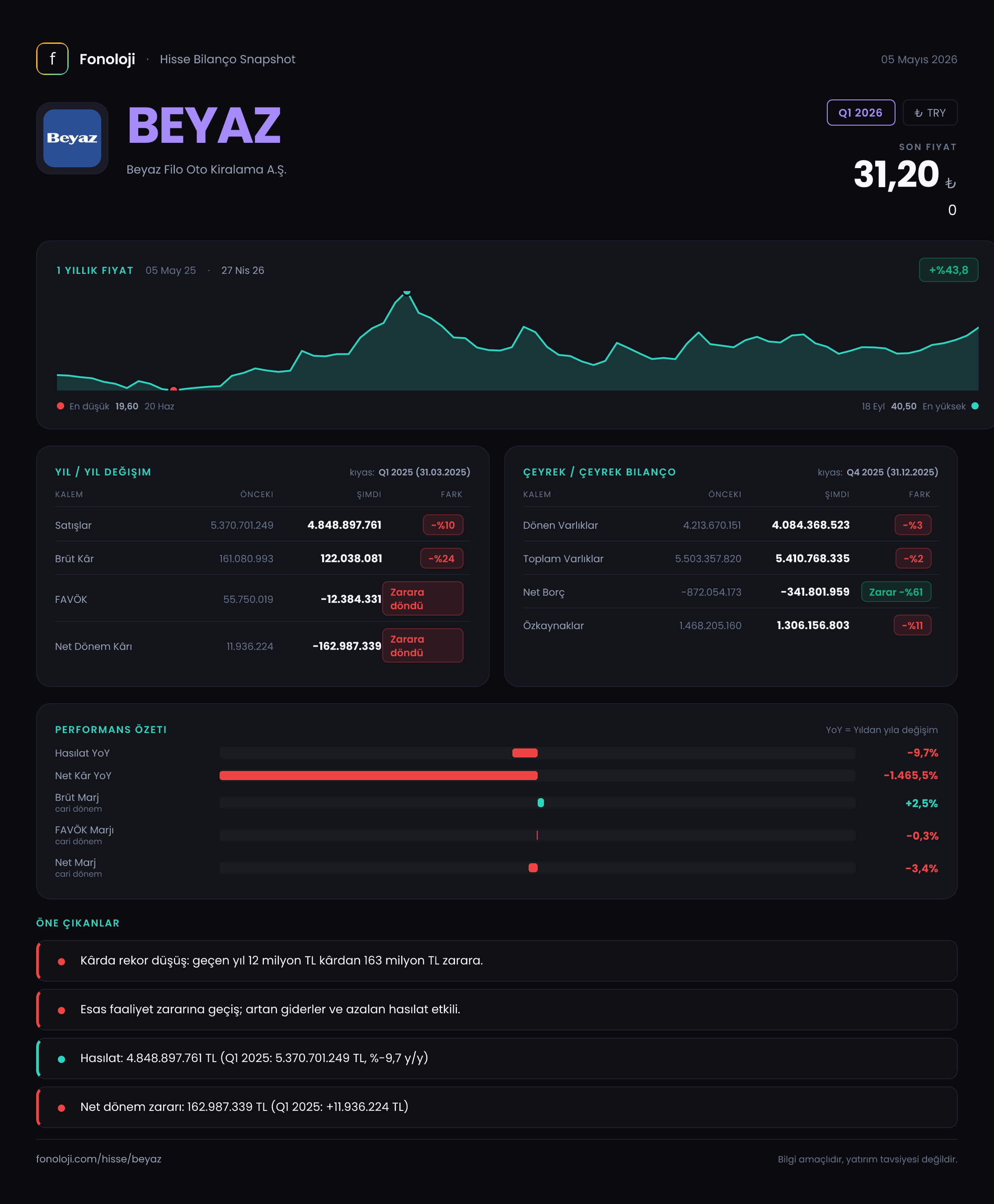Image resolution: width=994 pixels, height=1204 pixels.
Task: Click the Net Kâr YoY red bar
Action: click(x=379, y=776)
